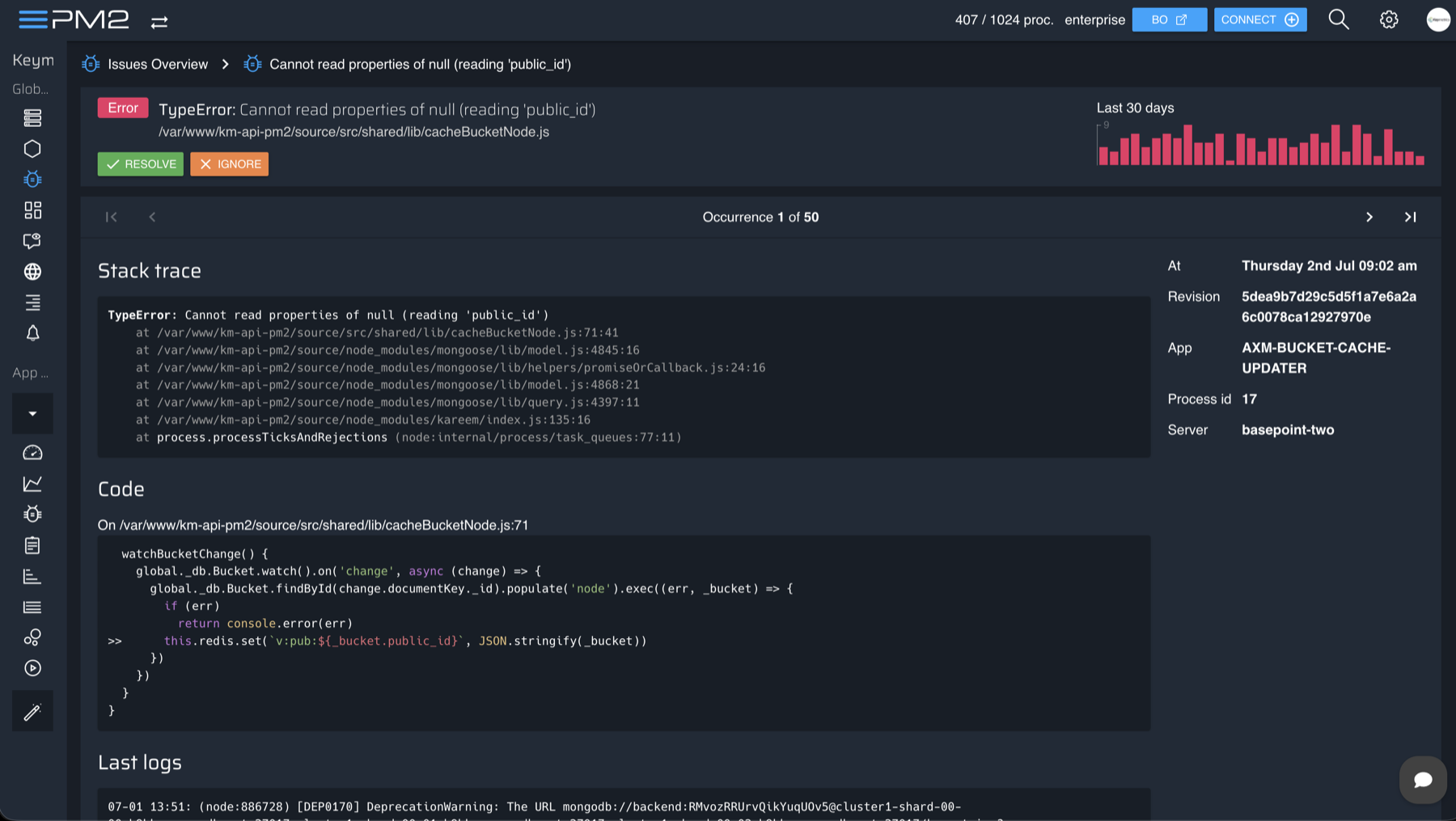Click the CONNECT button
The image size is (1456, 821).
pyautogui.click(x=1260, y=19)
